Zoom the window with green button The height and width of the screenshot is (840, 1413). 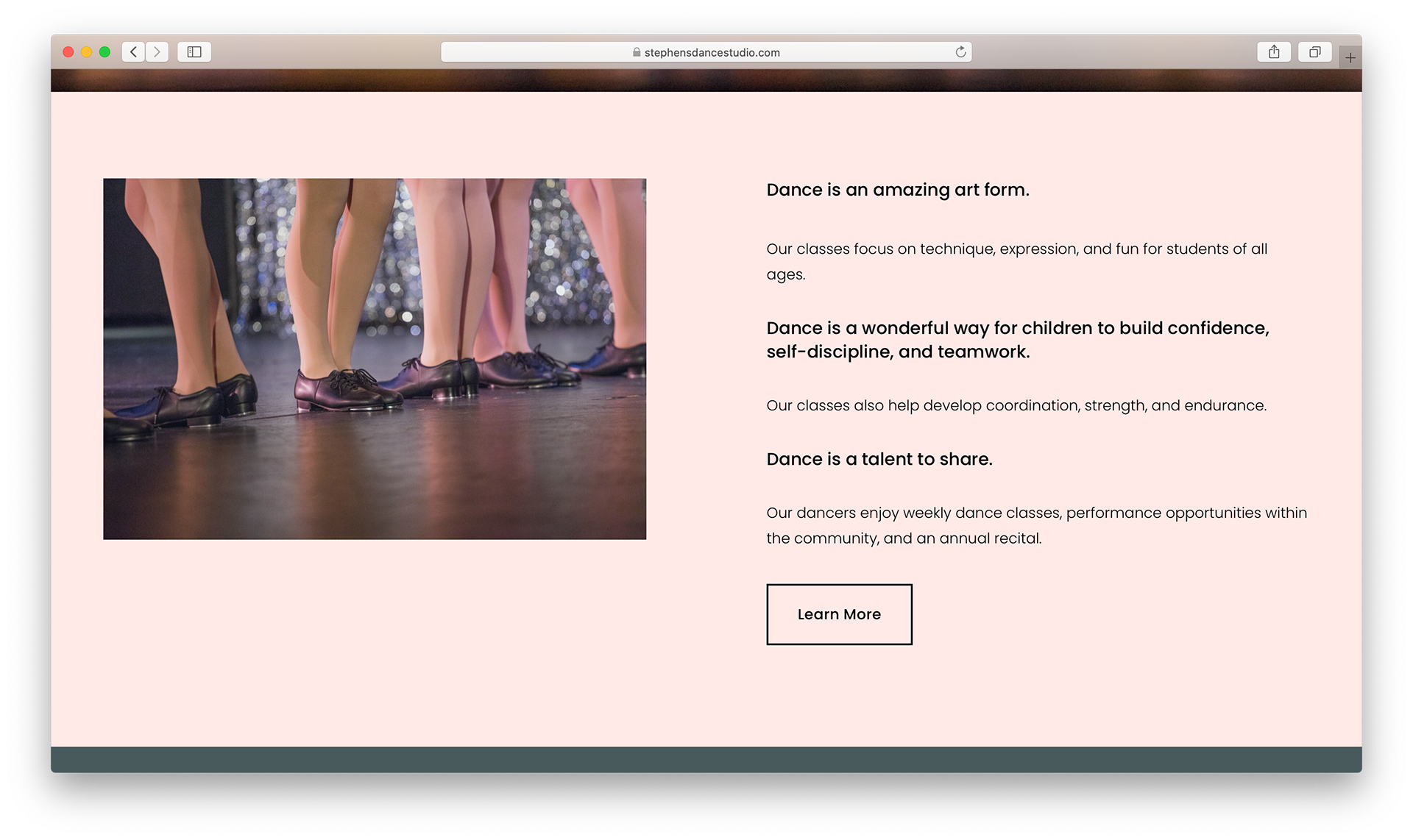105,51
